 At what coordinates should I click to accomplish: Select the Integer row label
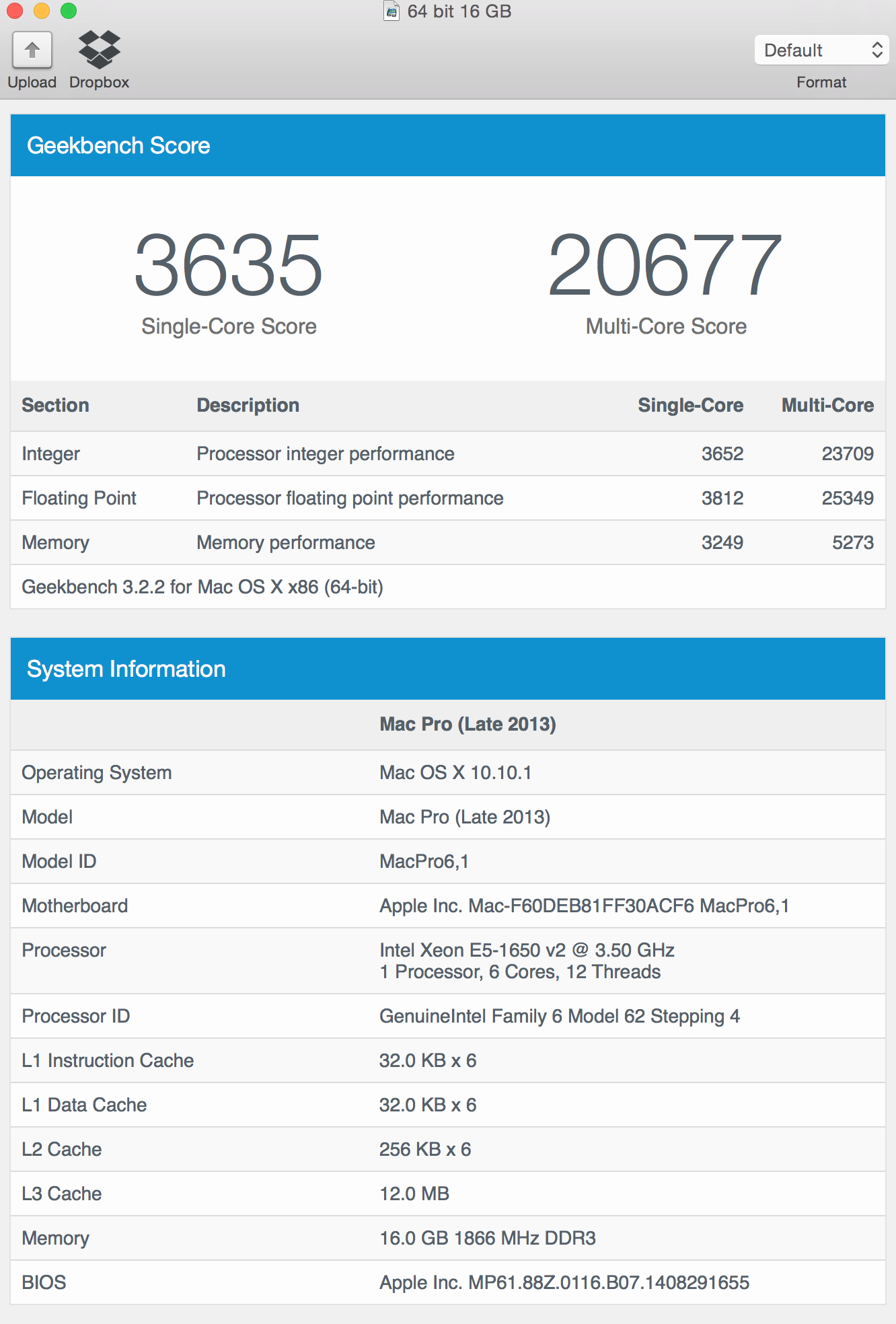pyautogui.click(x=50, y=453)
